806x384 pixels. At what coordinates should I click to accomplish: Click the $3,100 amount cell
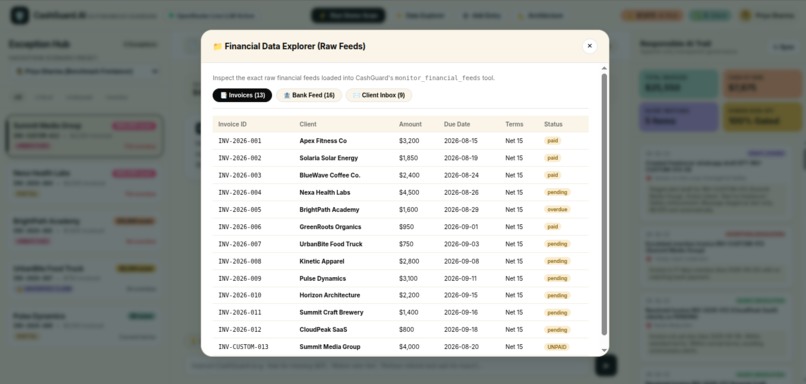(x=409, y=278)
